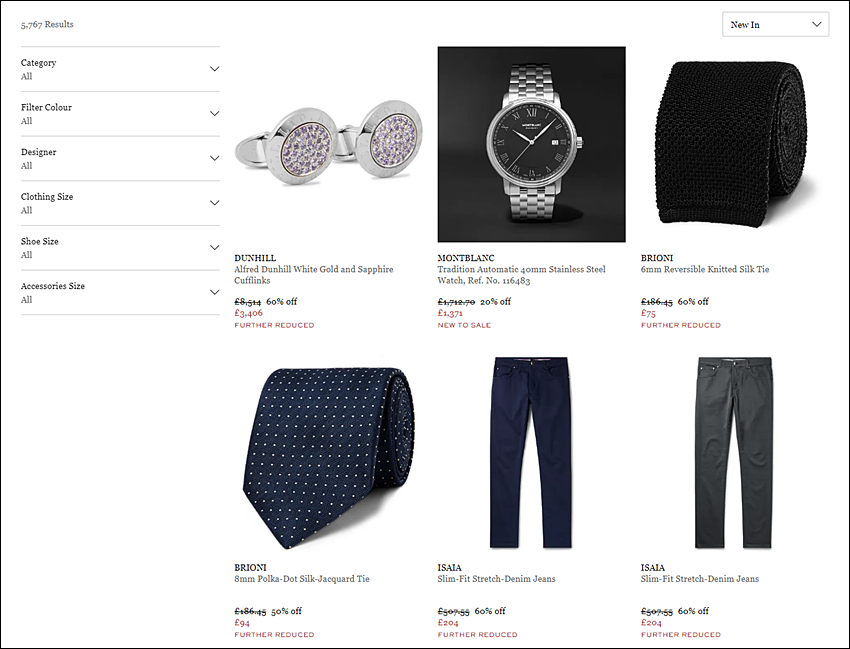Open the Montblanc watch product image
850x649 pixels.
pos(531,144)
